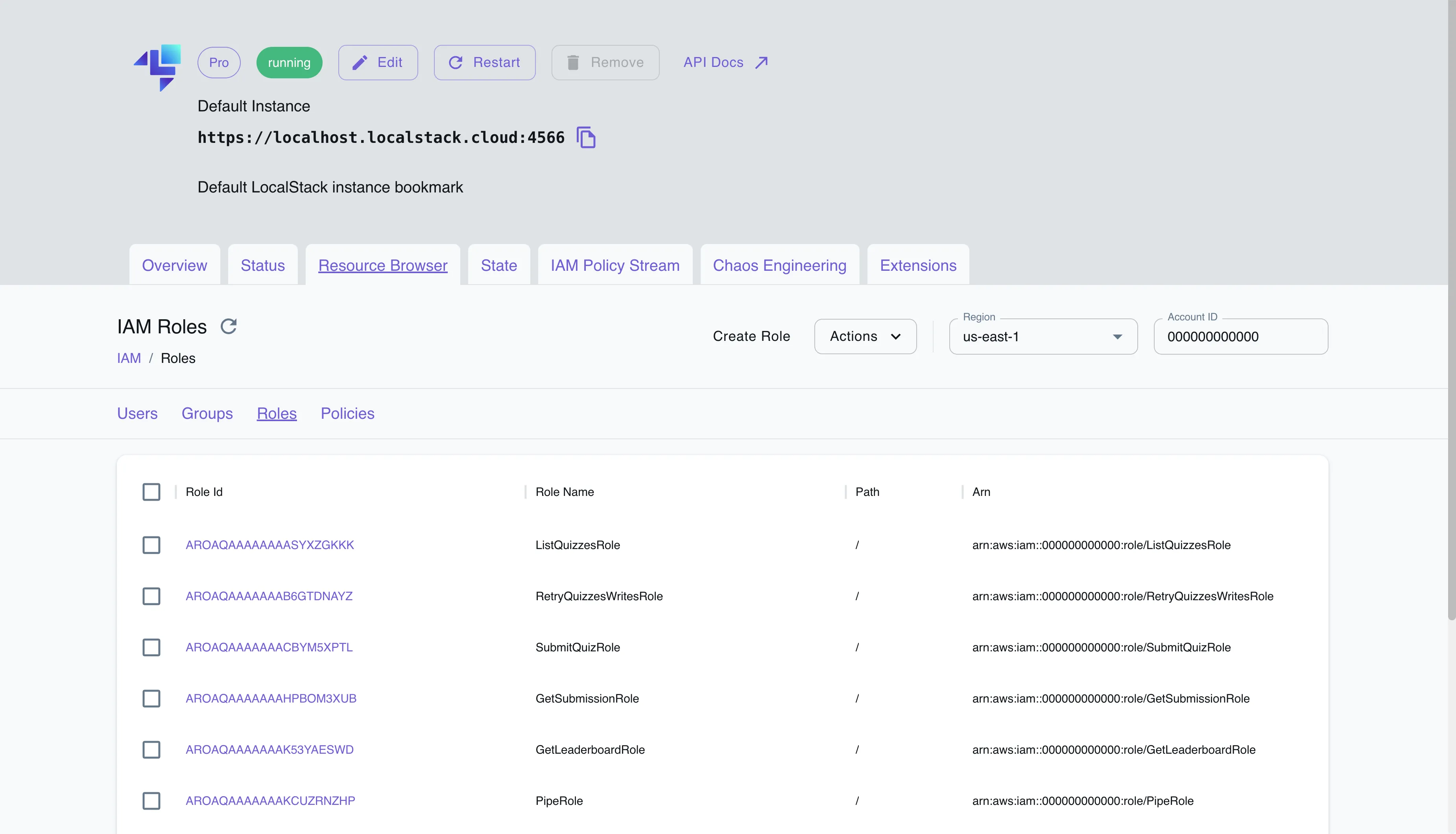This screenshot has width=1456, height=834.
Task: Restart the instance using the restart icon
Action: pos(455,63)
